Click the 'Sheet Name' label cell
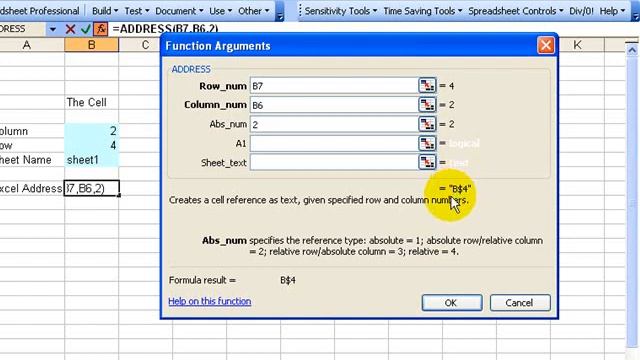The width and height of the screenshot is (640, 360). tap(32, 160)
